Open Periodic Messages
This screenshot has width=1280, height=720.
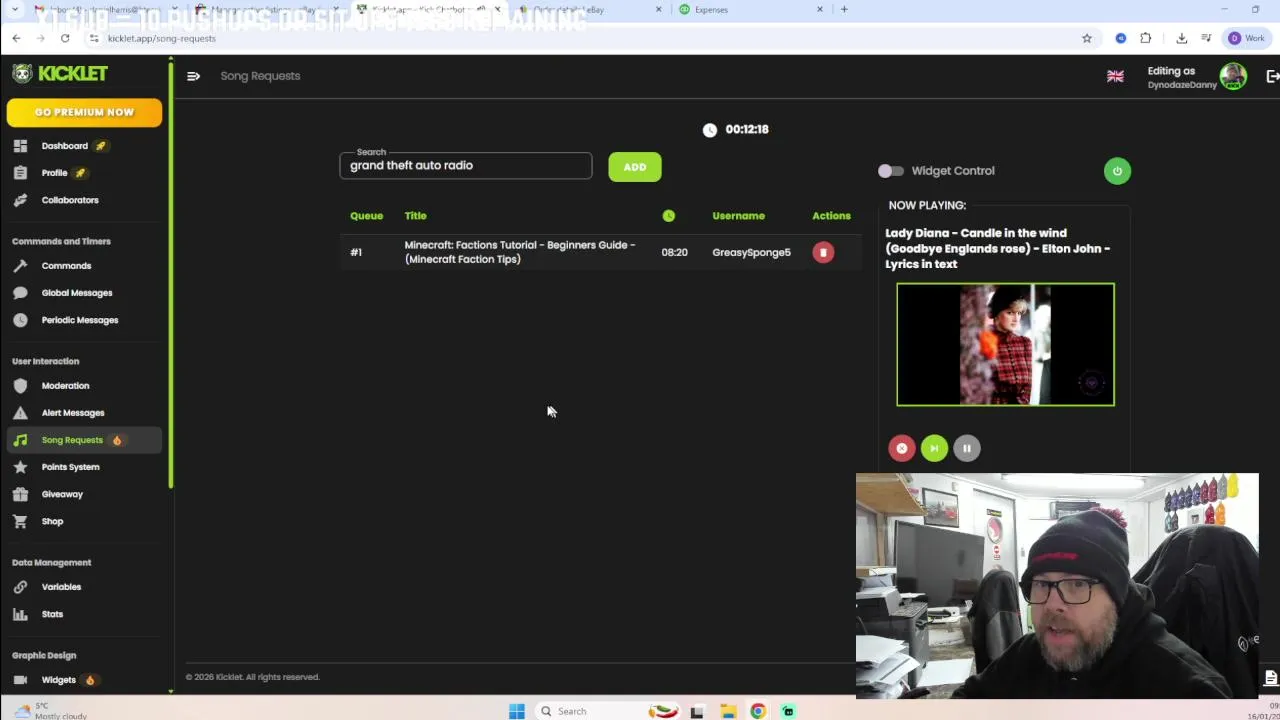click(x=80, y=320)
